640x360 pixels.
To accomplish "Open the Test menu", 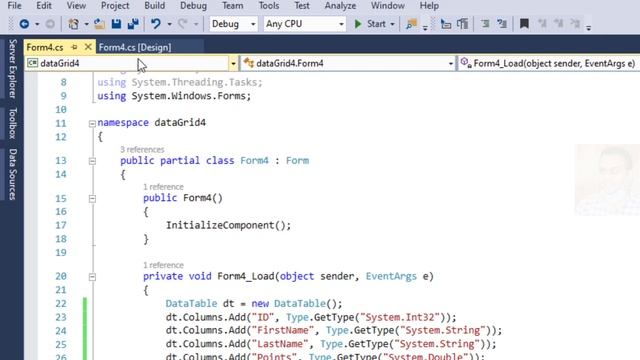I will click(x=302, y=6).
